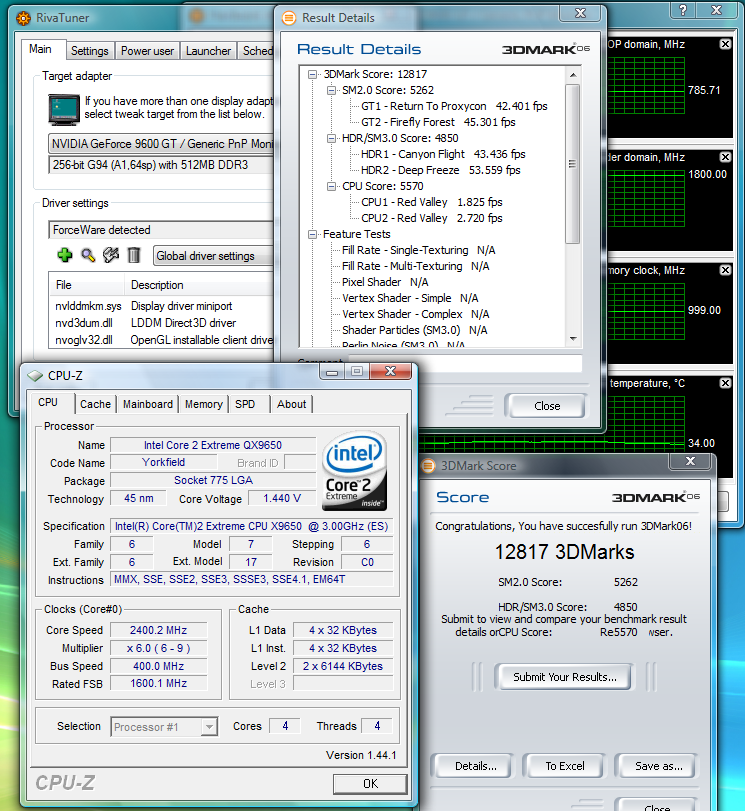The height and width of the screenshot is (811, 745).
Task: Close the 3DMark Score window with X
Action: [690, 461]
